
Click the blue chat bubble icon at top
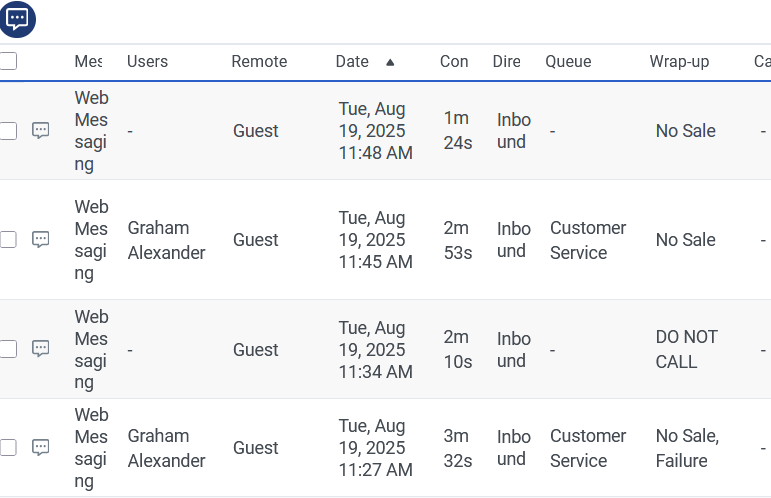pyautogui.click(x=19, y=19)
